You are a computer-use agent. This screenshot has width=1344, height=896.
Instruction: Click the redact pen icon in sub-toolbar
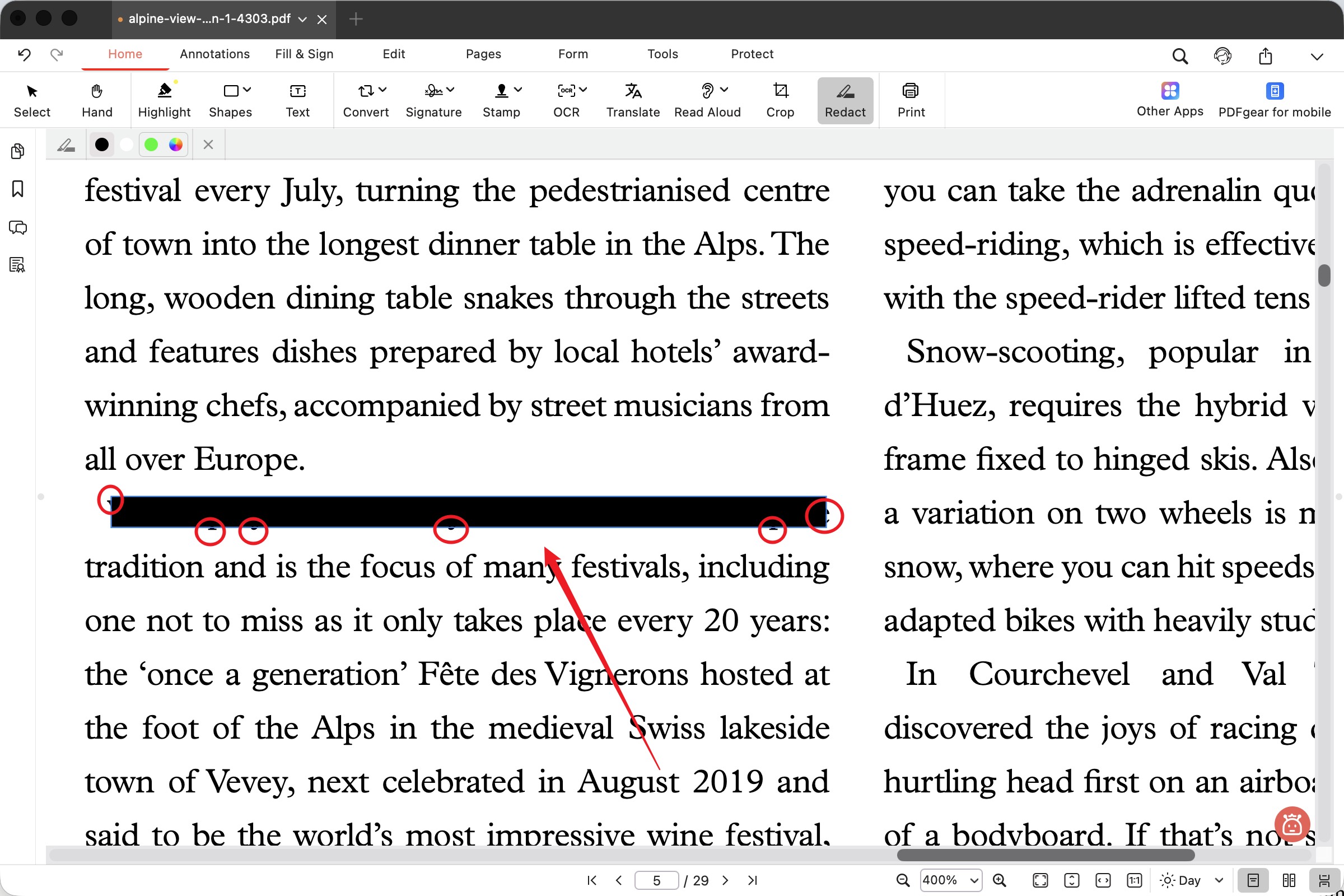coord(66,145)
